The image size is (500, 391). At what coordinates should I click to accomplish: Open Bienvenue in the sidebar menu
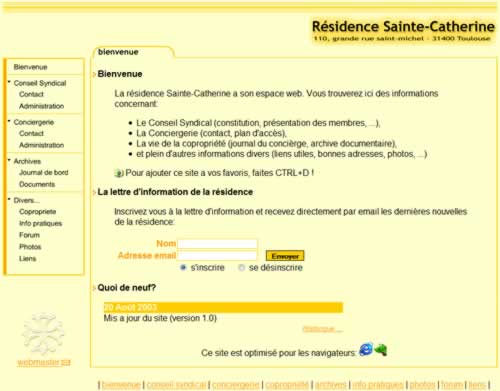coord(30,67)
